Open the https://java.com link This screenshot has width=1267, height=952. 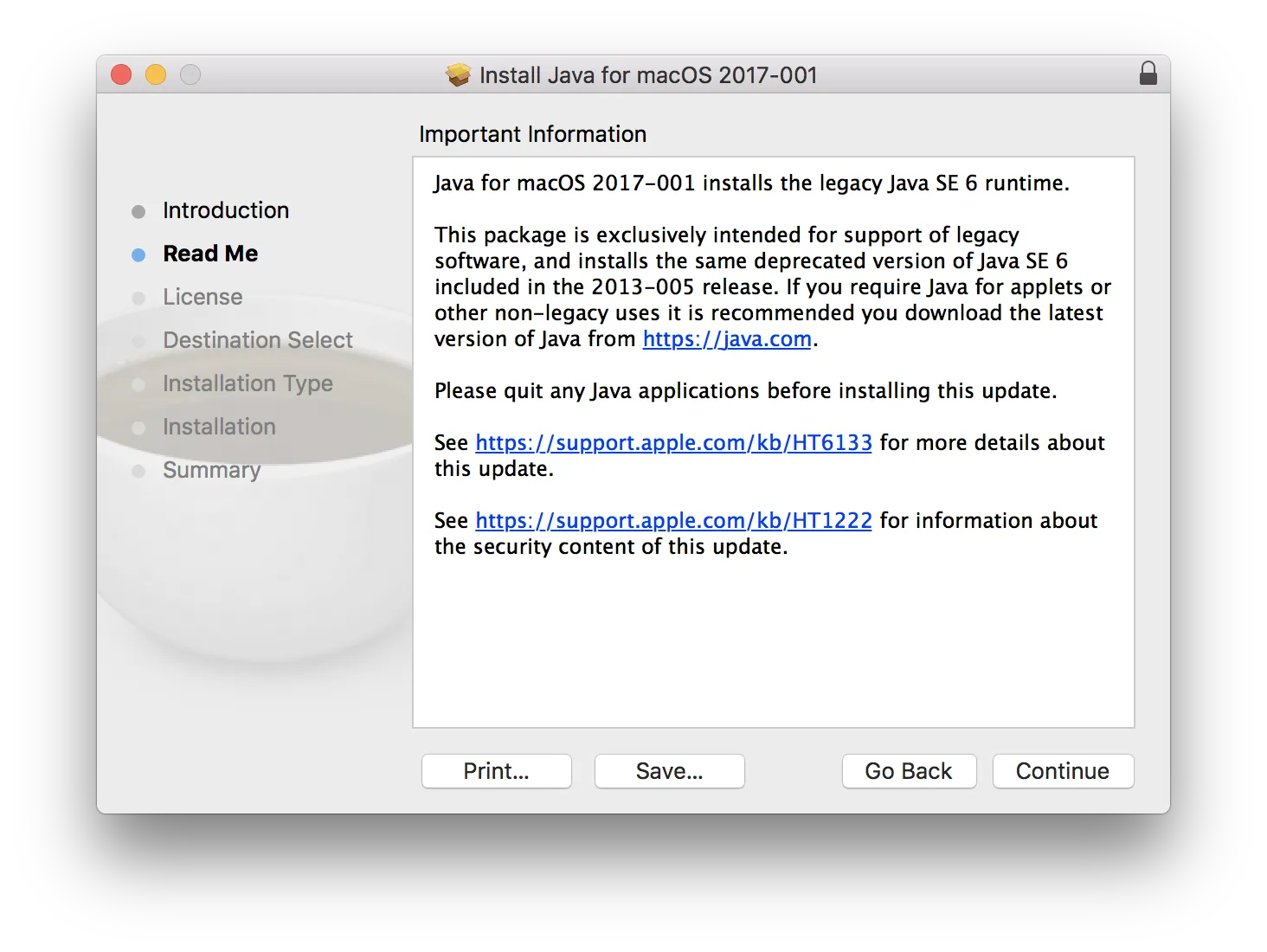coord(727,339)
